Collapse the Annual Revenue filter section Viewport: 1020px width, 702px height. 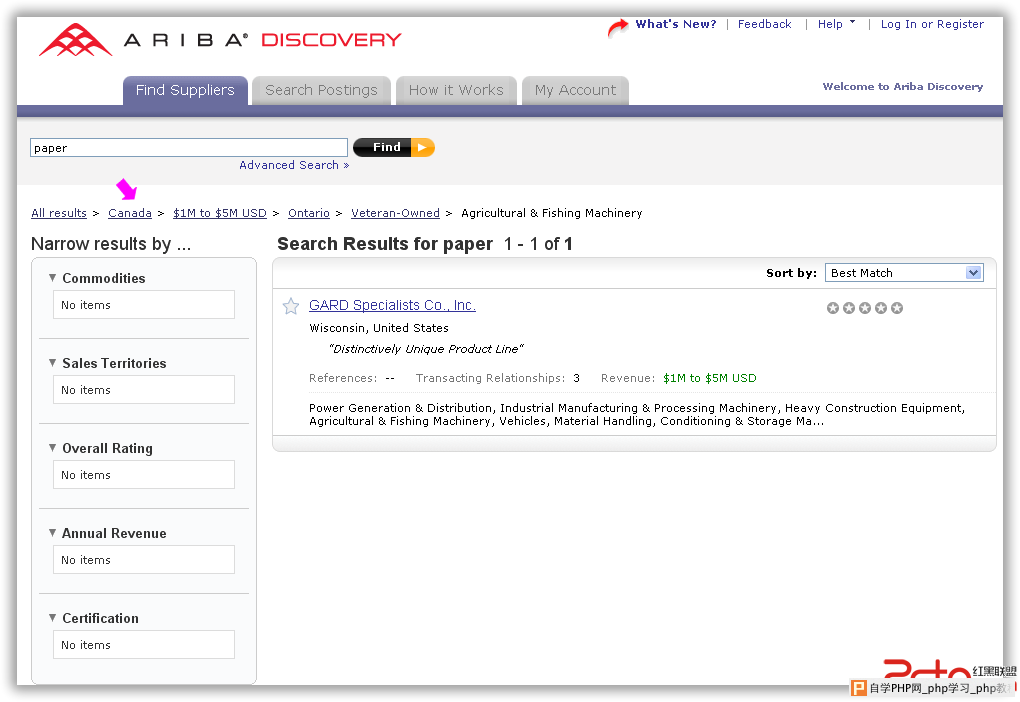(x=53, y=533)
